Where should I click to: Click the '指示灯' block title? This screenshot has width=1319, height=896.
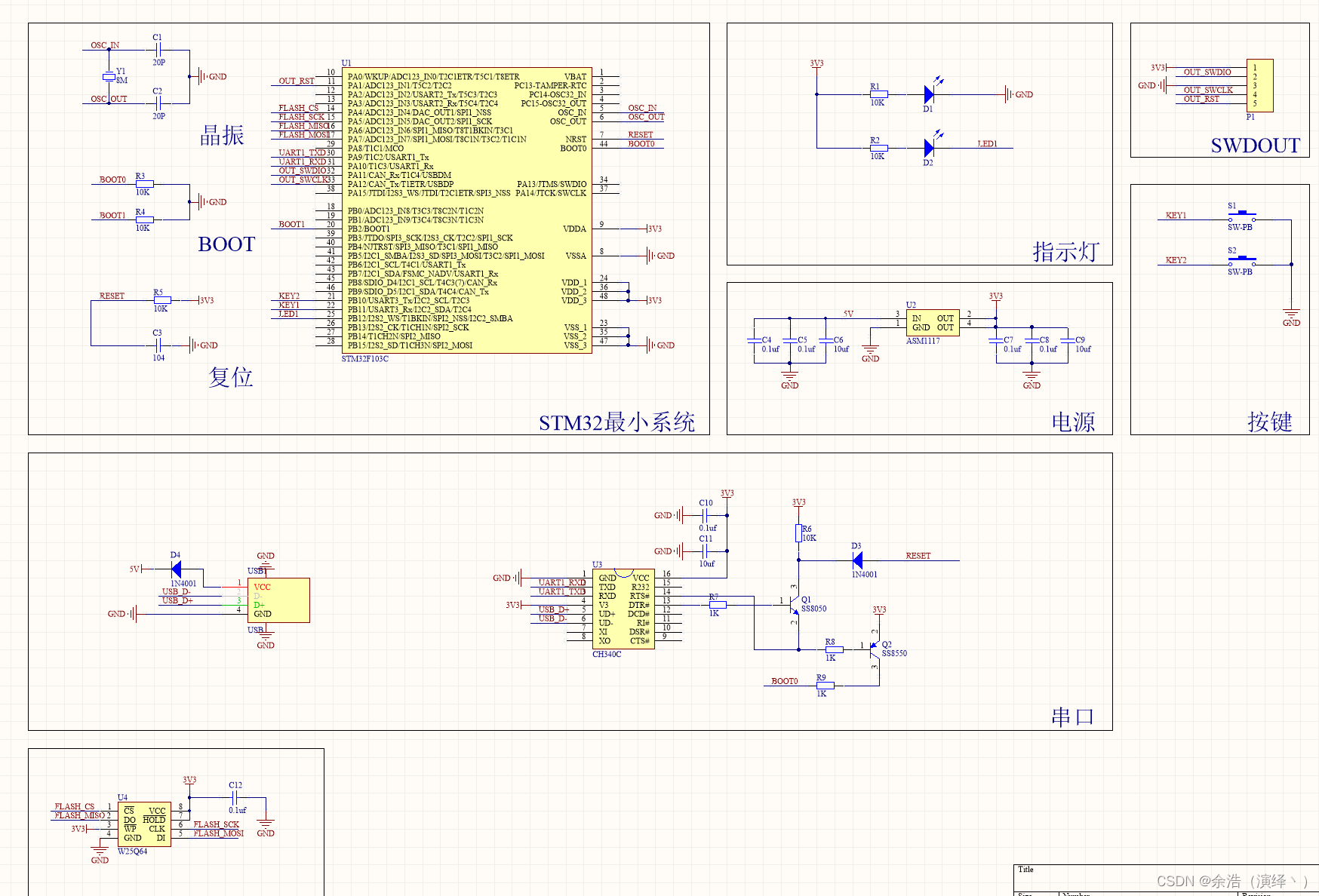[x=1065, y=251]
